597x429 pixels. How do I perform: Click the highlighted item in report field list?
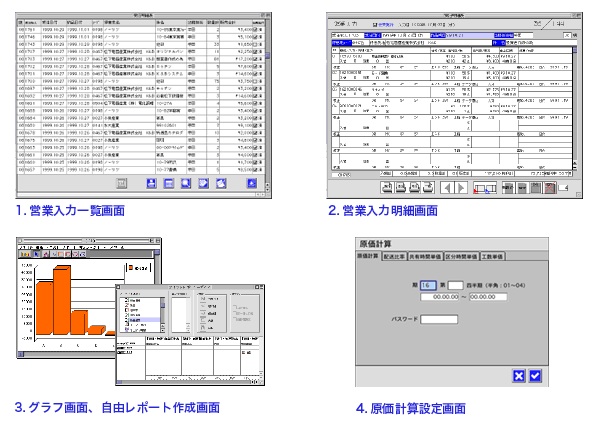coord(144,320)
